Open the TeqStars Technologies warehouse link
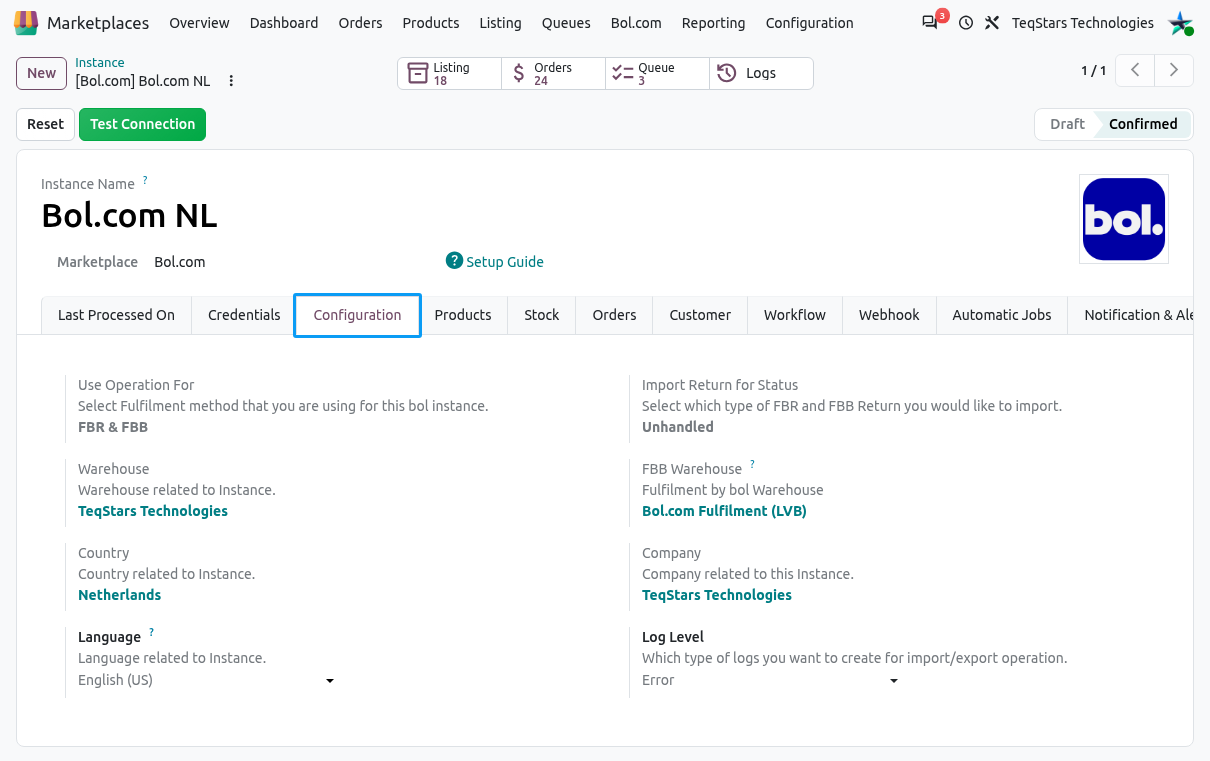Image resolution: width=1210 pixels, height=761 pixels. click(x=153, y=511)
